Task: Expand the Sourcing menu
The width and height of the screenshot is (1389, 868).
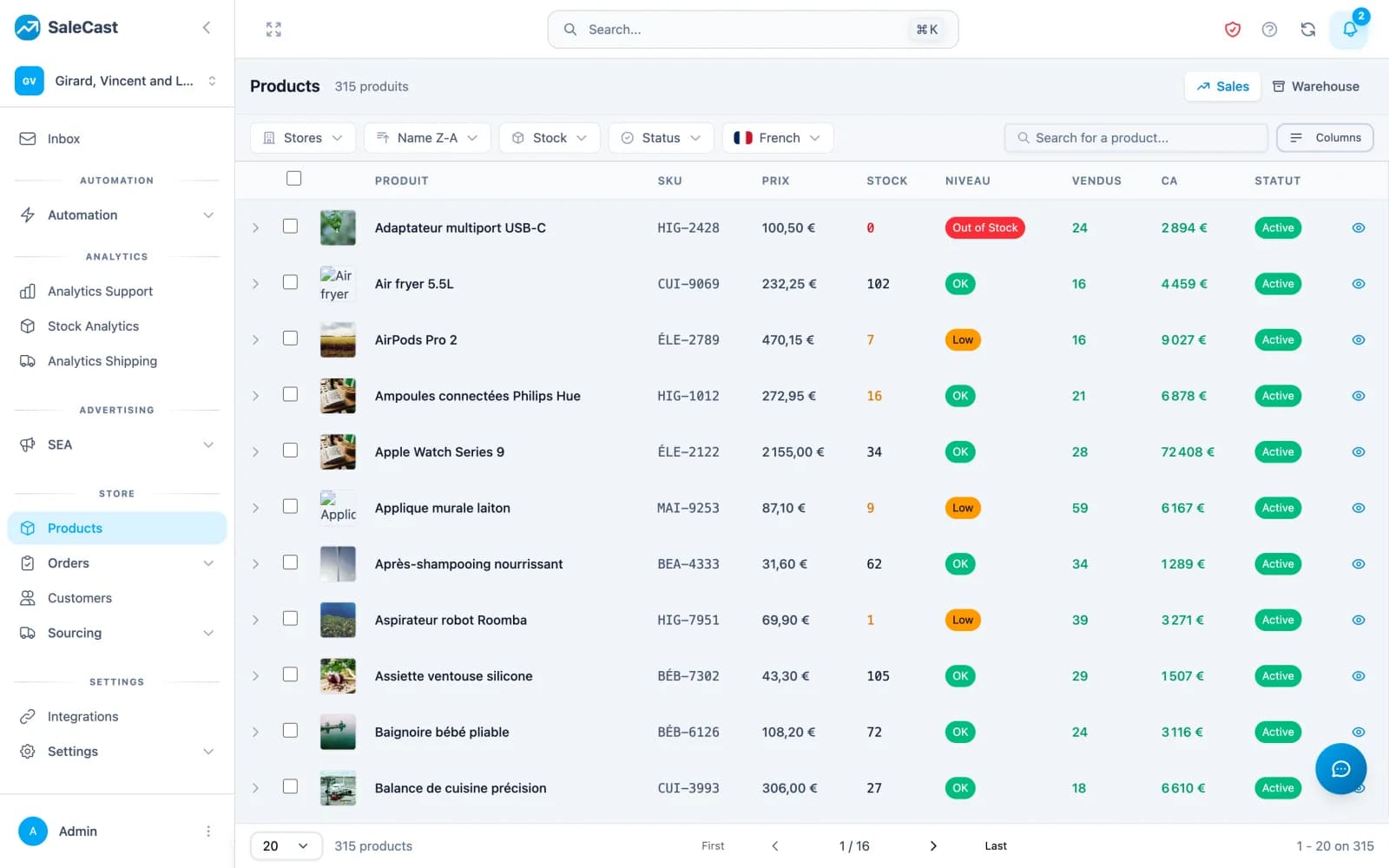Action: 117,633
